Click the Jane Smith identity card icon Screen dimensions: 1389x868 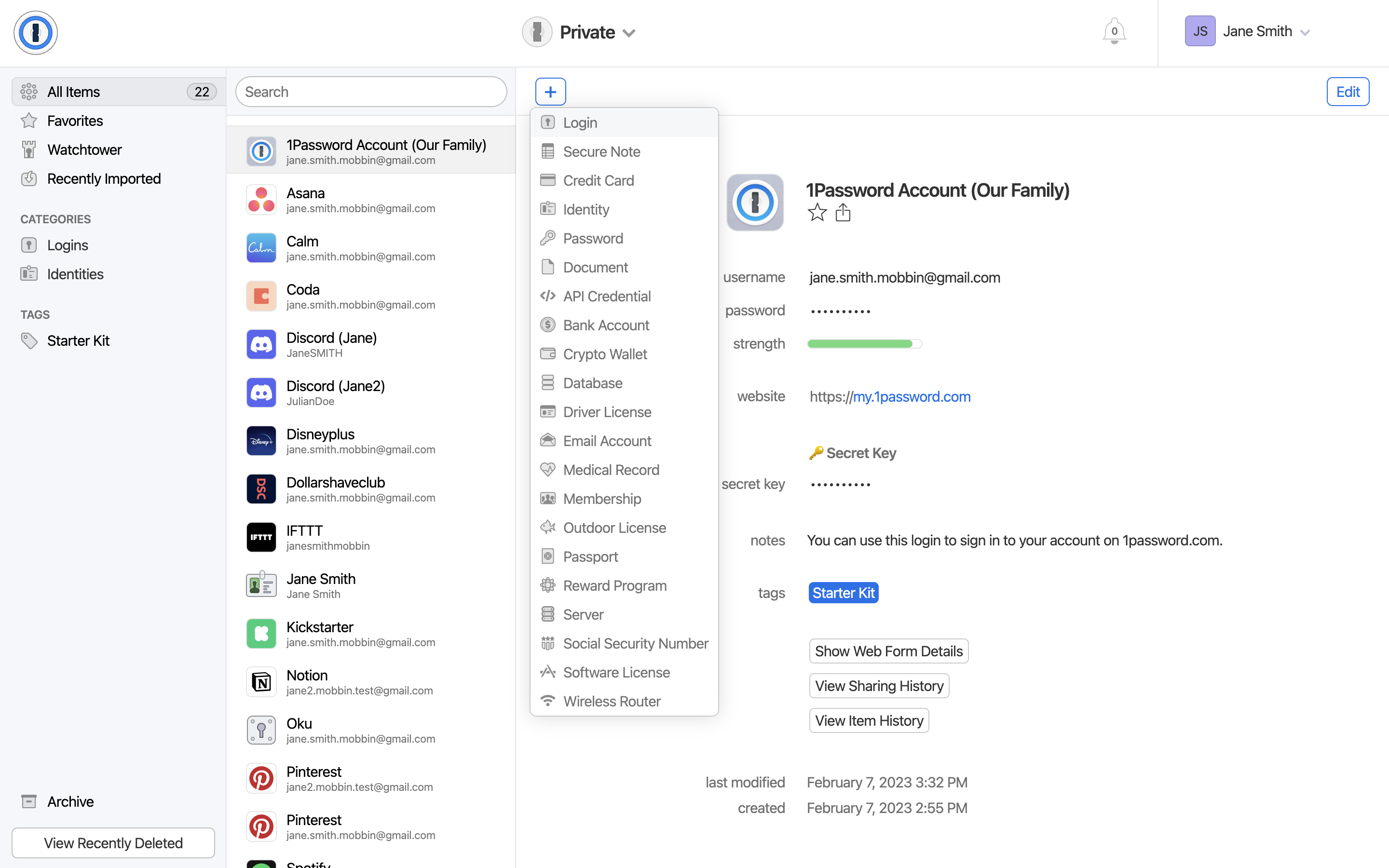(x=261, y=585)
